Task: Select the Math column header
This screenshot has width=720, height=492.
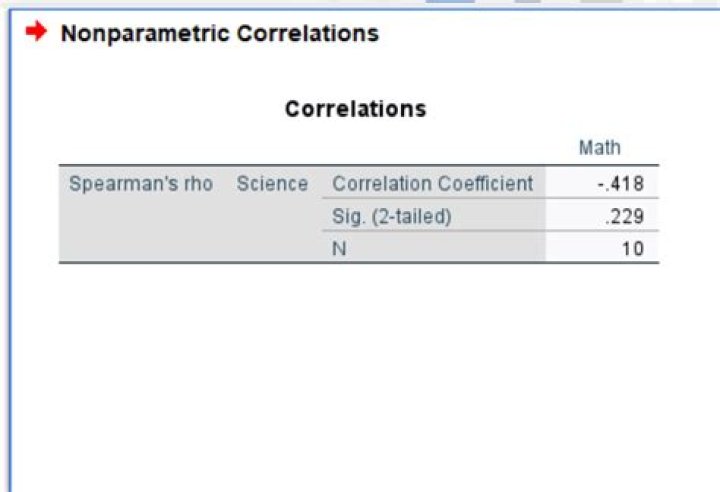Action: 599,148
